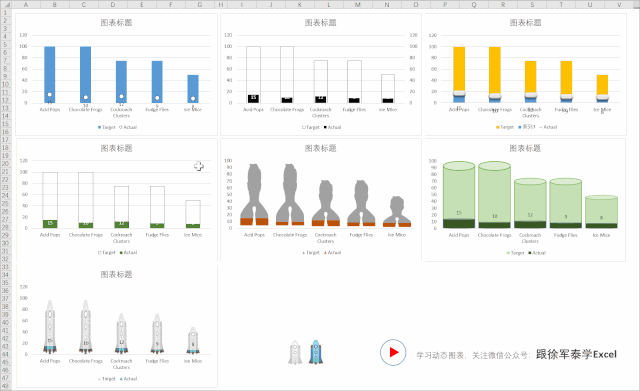Click the red play button icon
640x391 pixels.
(x=393, y=352)
